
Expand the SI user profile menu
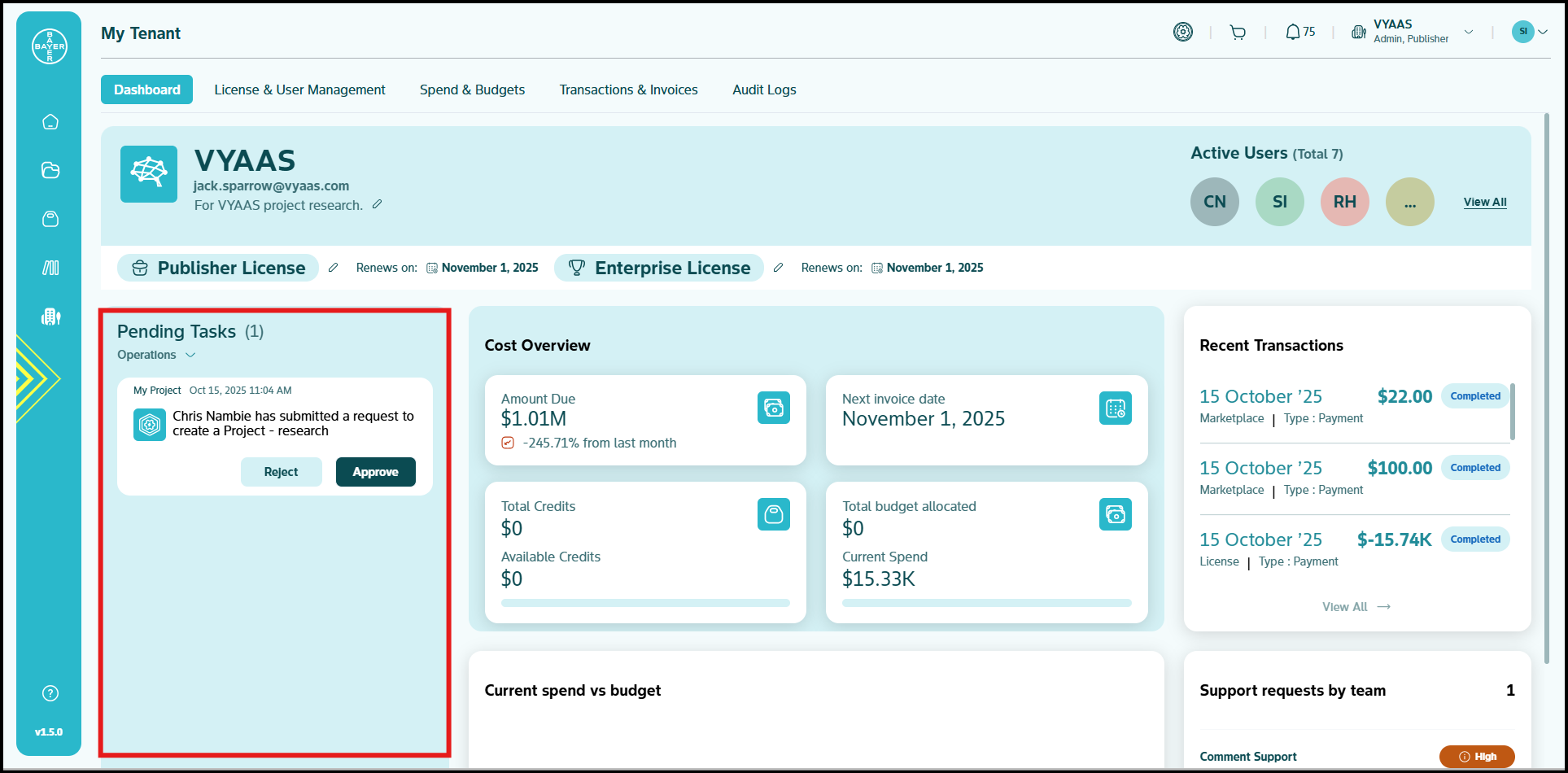(x=1529, y=32)
